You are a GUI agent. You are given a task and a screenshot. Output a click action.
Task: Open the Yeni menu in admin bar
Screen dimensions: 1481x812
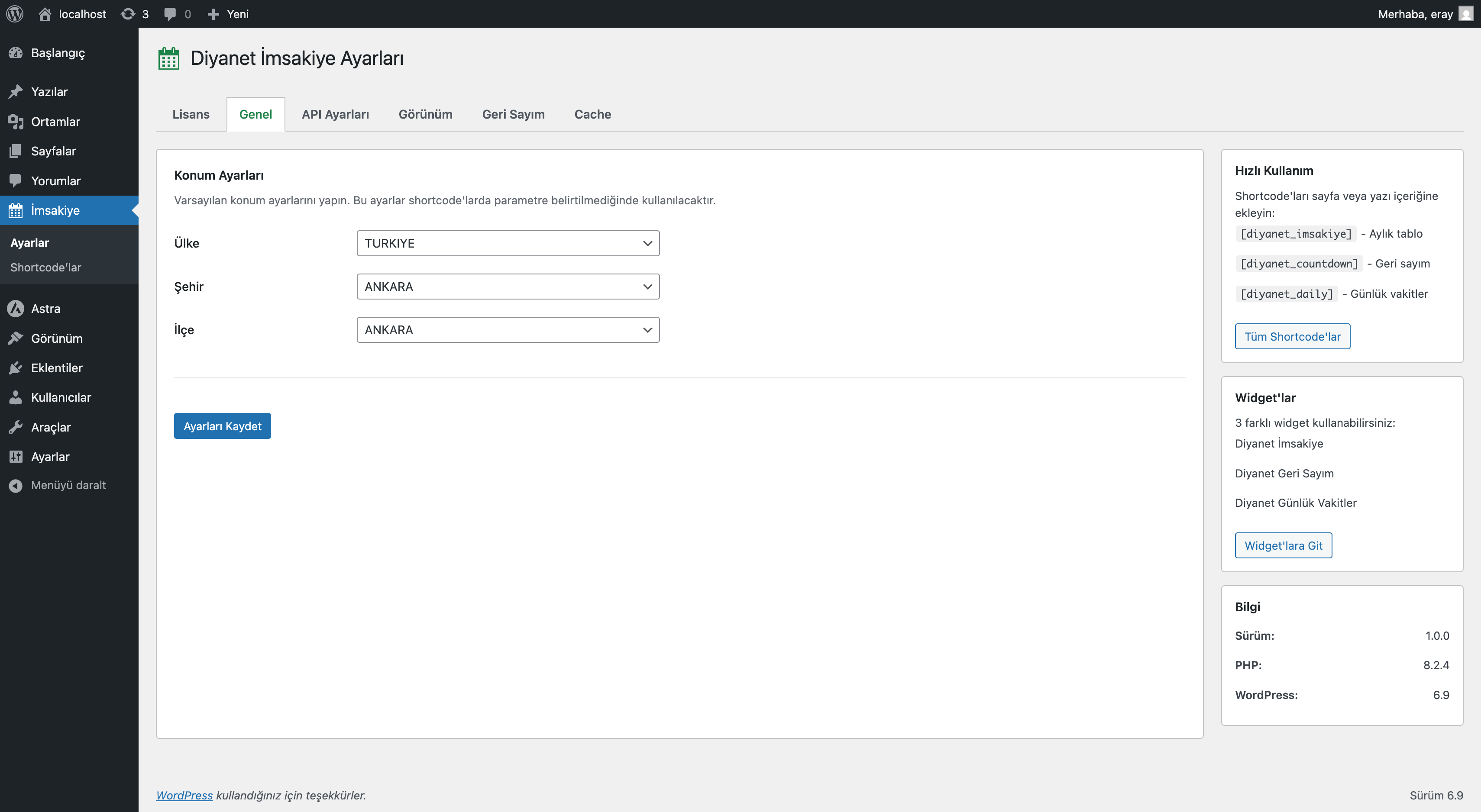(228, 14)
